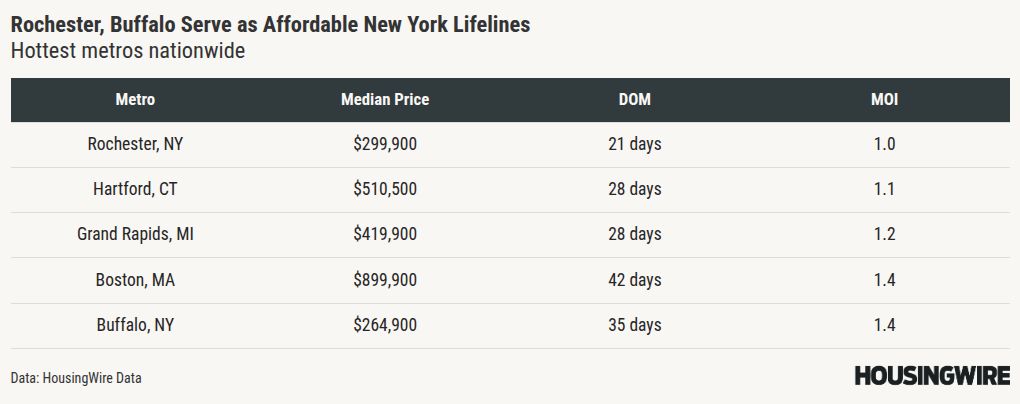Click the MOI column header
The height and width of the screenshot is (404, 1020).
(885, 100)
